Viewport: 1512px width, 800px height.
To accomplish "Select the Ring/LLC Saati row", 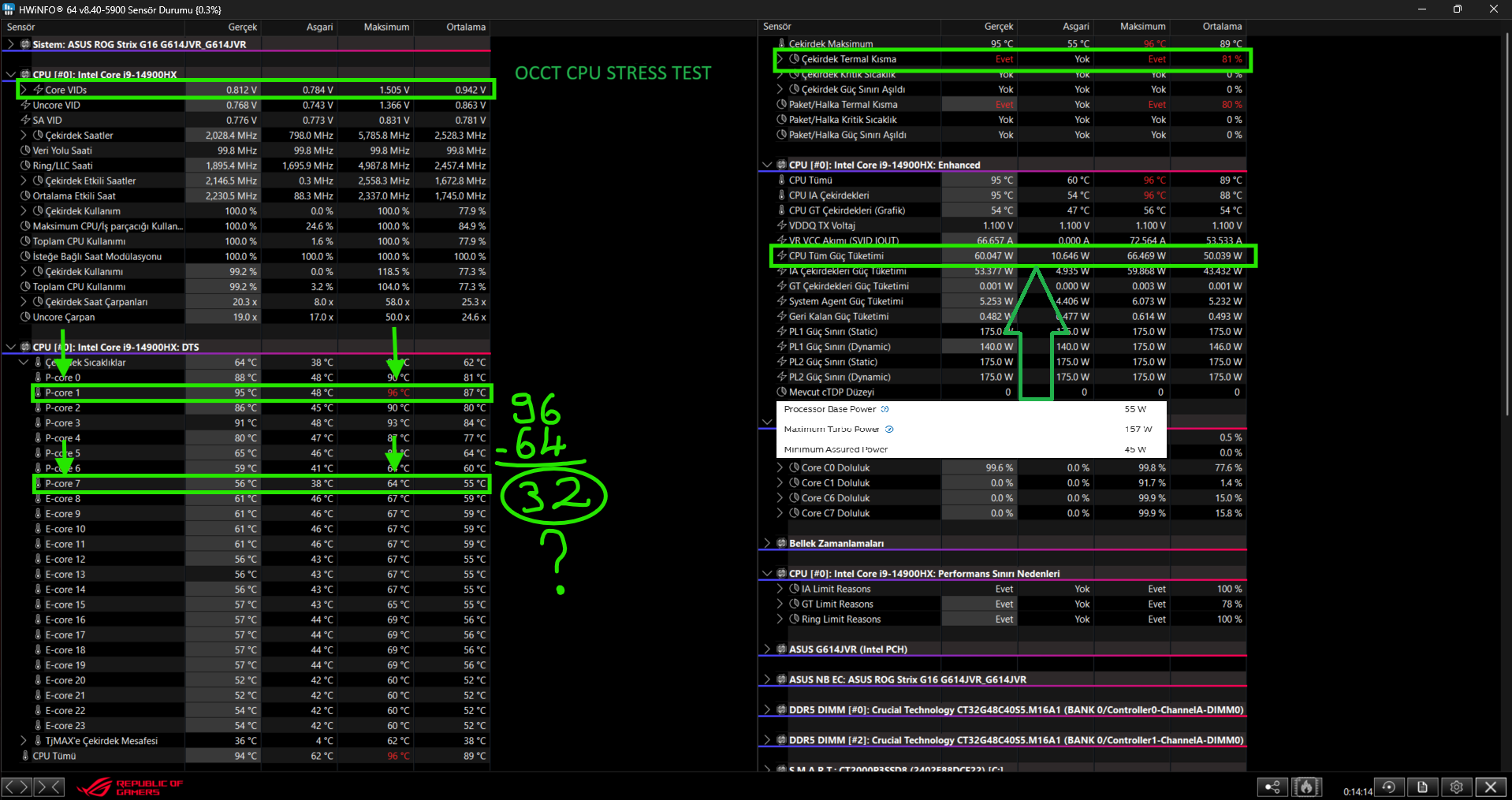I will click(245, 166).
